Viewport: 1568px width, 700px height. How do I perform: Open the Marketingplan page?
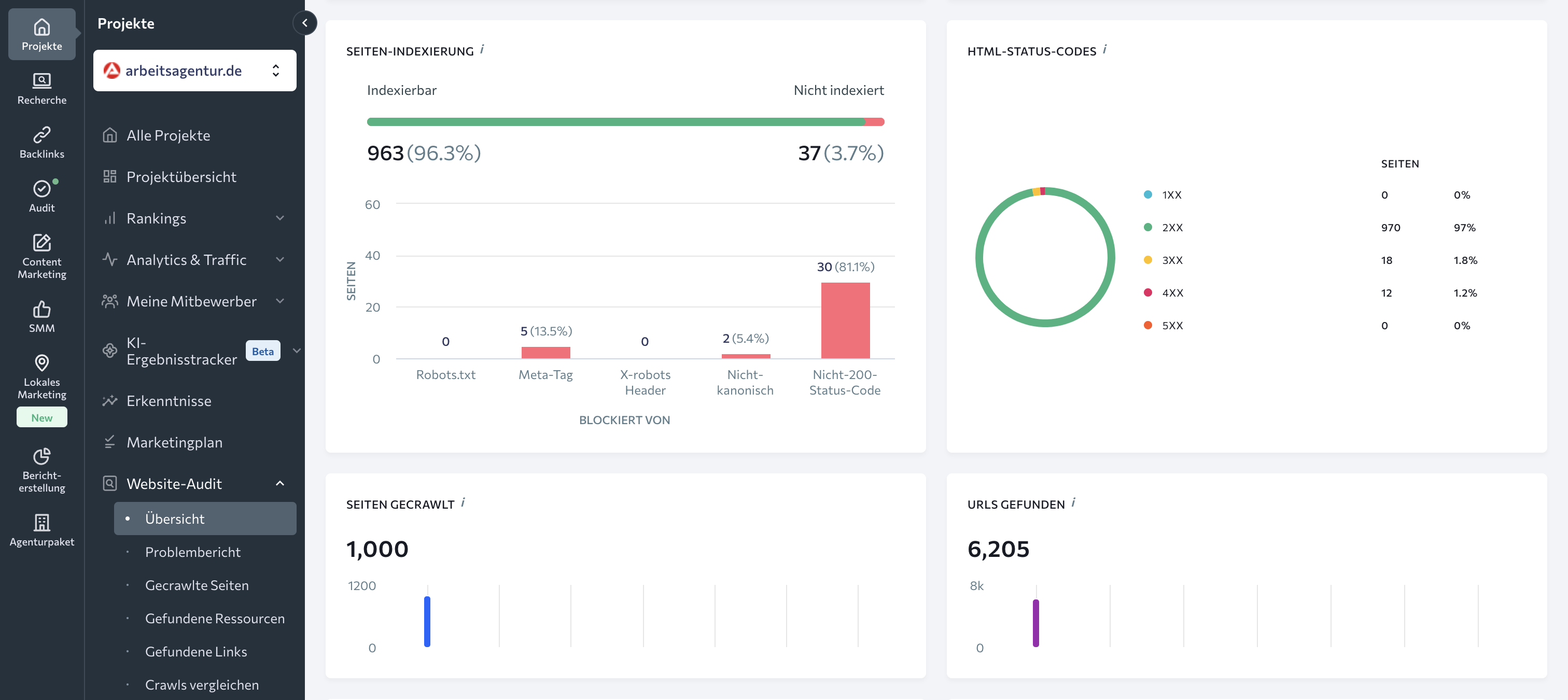pyautogui.click(x=174, y=442)
